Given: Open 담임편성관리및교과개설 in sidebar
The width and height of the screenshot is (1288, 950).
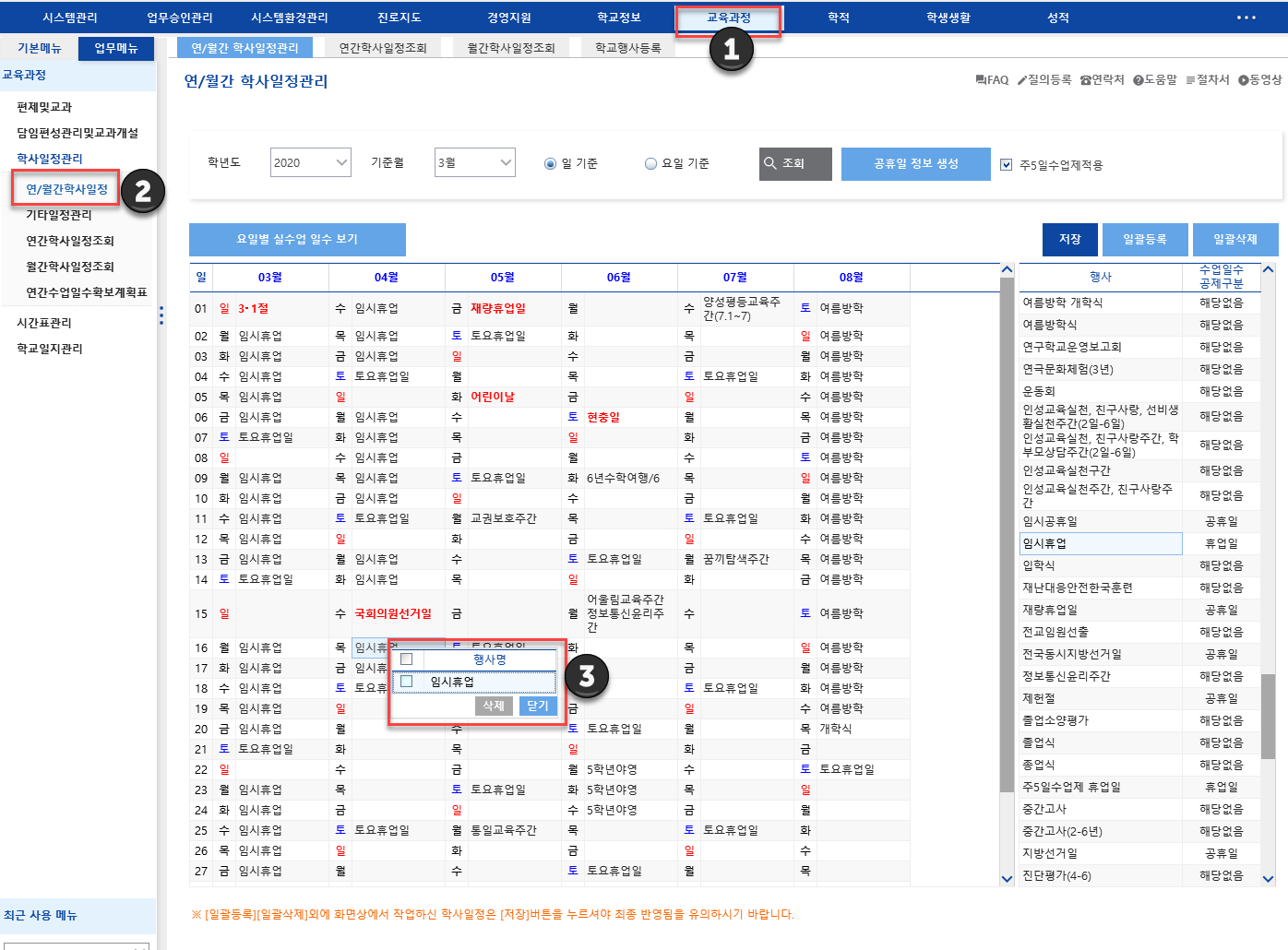Looking at the screenshot, I should pos(78,133).
